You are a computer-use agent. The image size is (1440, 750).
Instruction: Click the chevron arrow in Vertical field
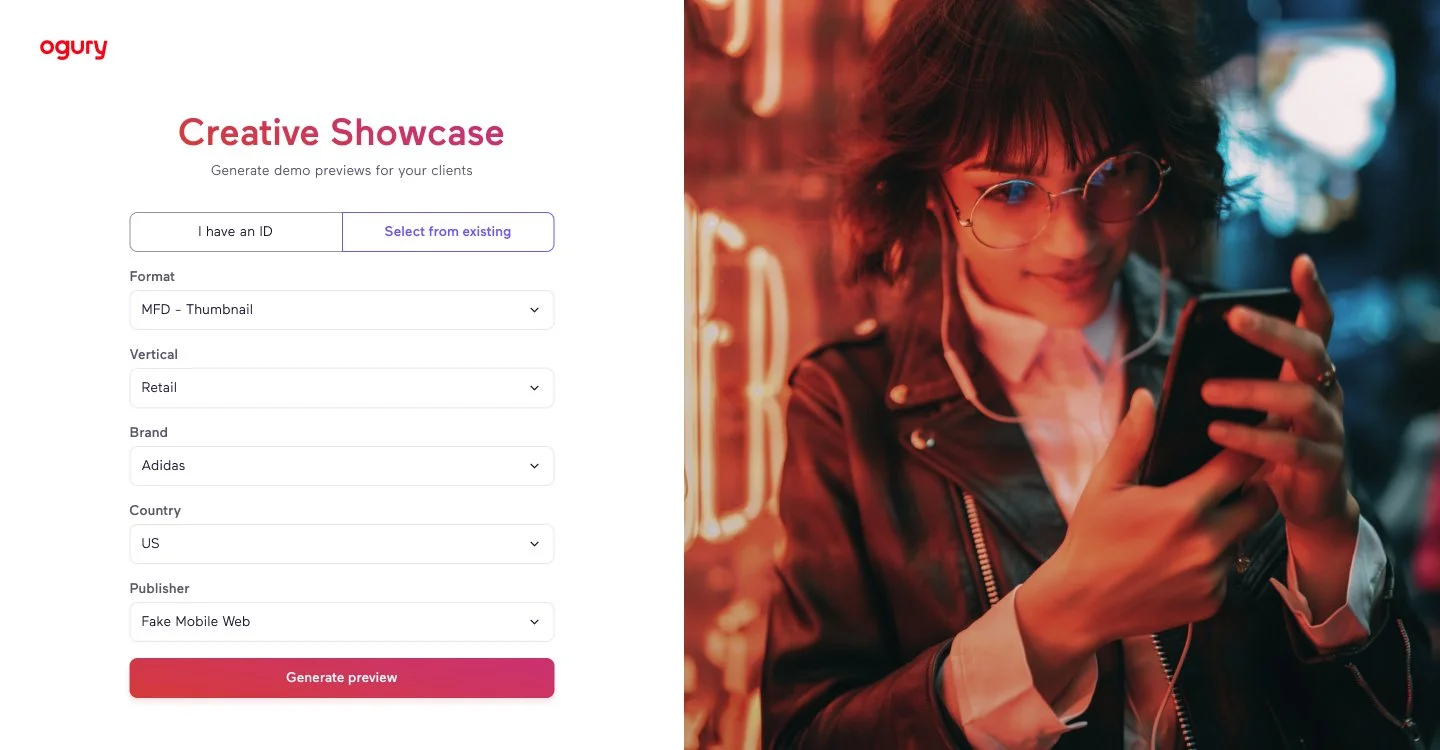click(534, 388)
